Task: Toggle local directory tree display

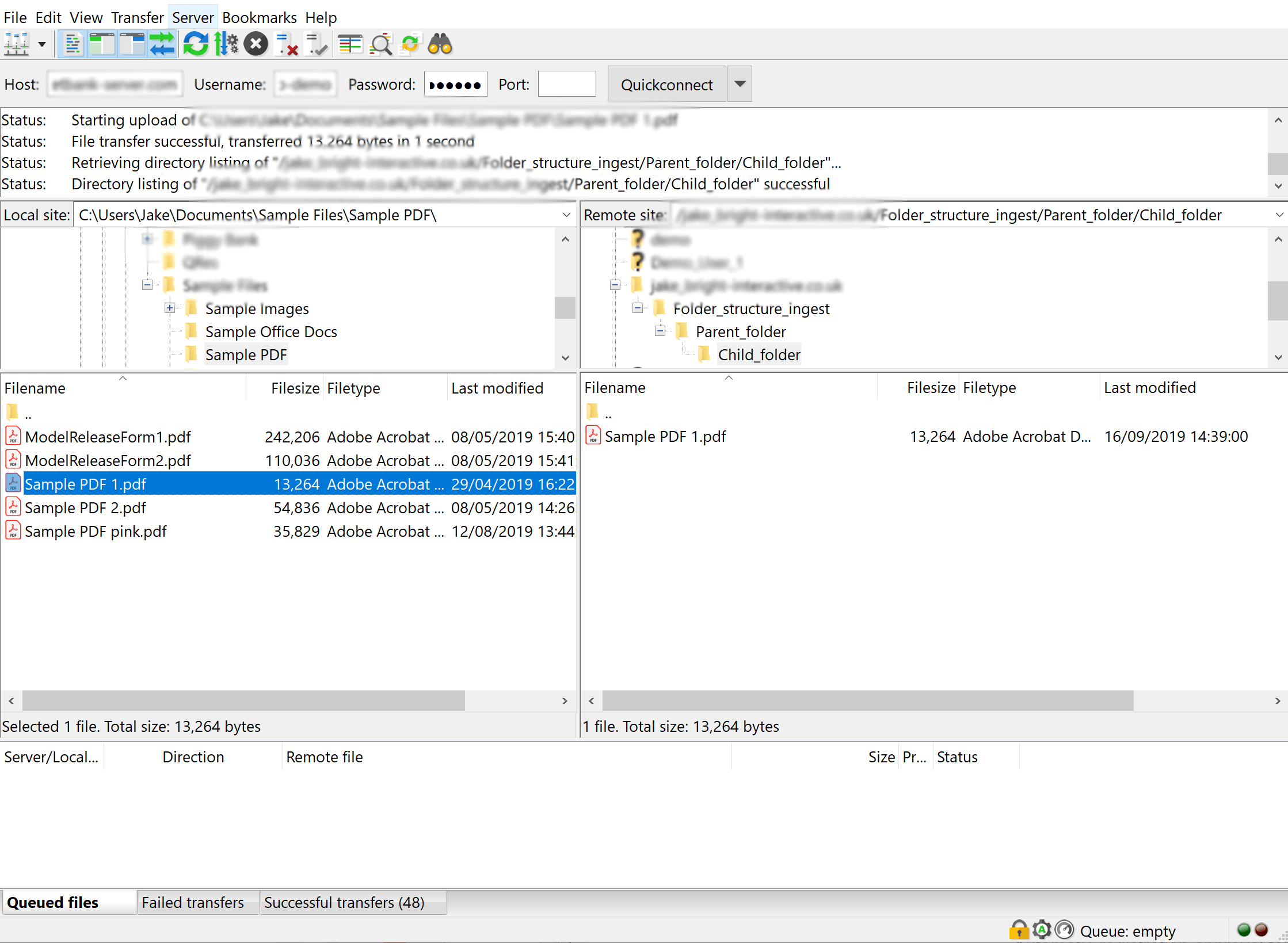Action: click(x=102, y=44)
